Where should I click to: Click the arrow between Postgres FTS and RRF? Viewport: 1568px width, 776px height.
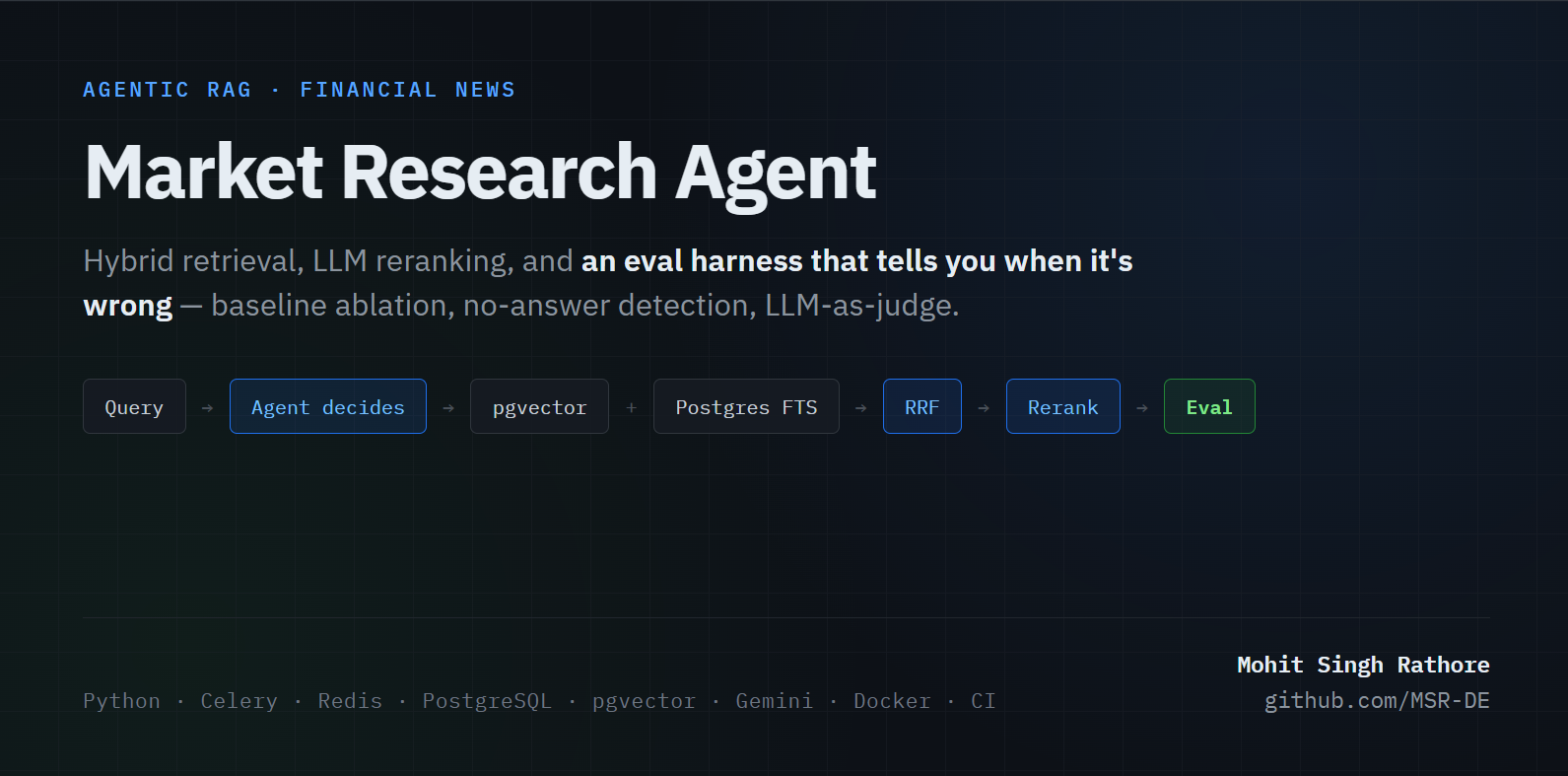[x=861, y=407]
